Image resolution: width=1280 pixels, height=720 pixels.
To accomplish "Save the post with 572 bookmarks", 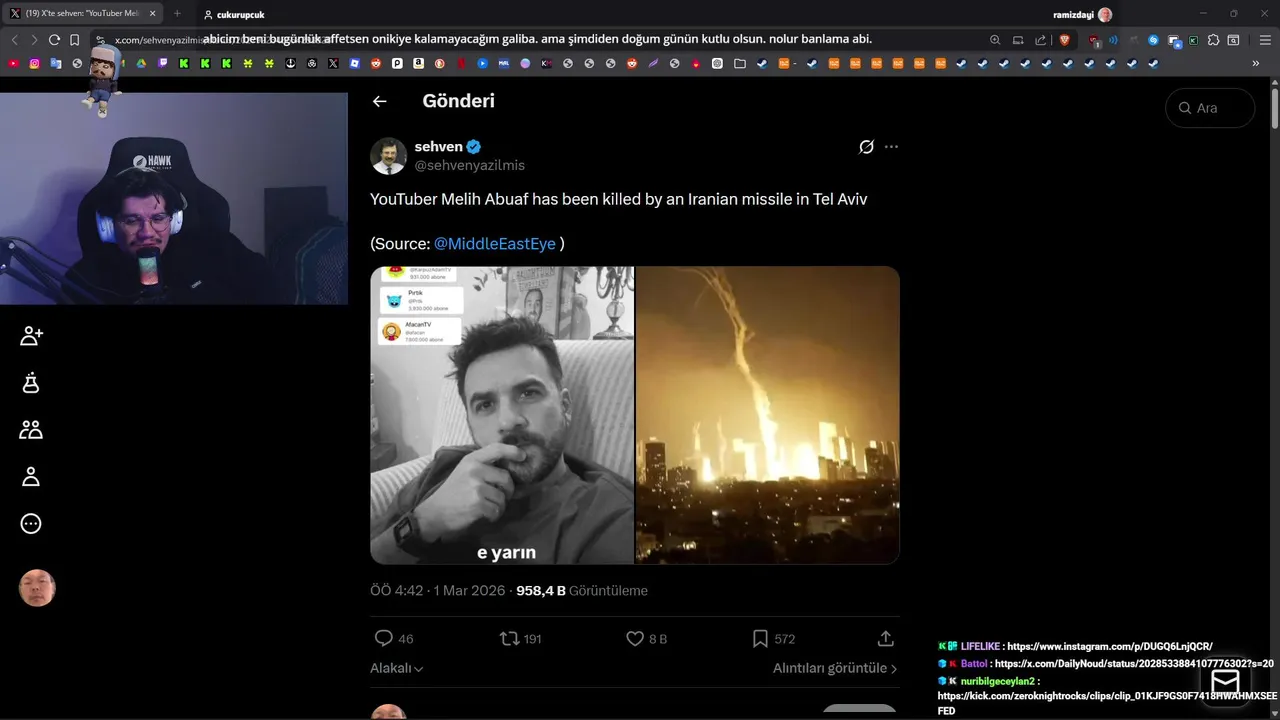I will 773,638.
